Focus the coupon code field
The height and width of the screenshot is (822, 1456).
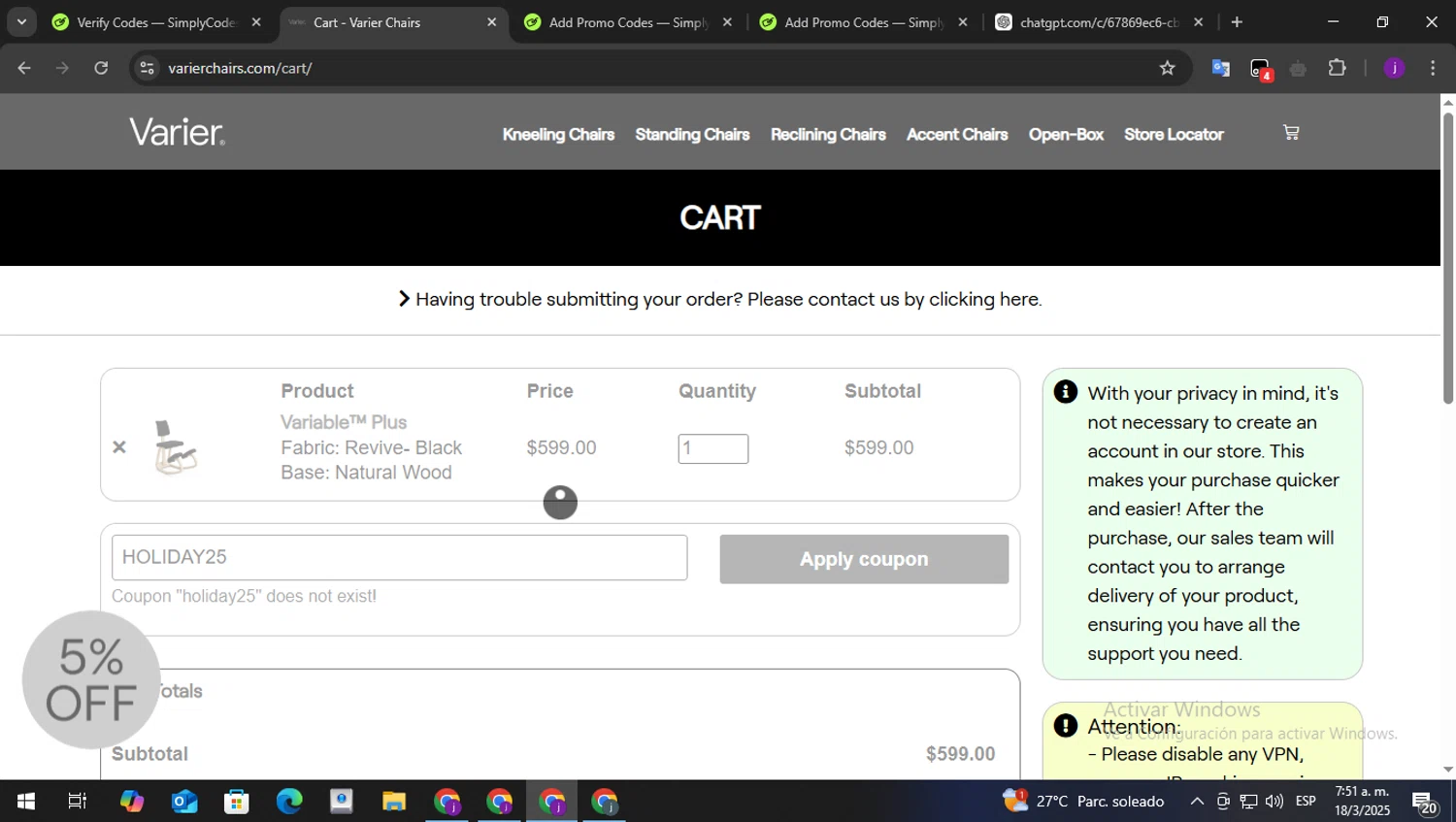[x=399, y=558]
